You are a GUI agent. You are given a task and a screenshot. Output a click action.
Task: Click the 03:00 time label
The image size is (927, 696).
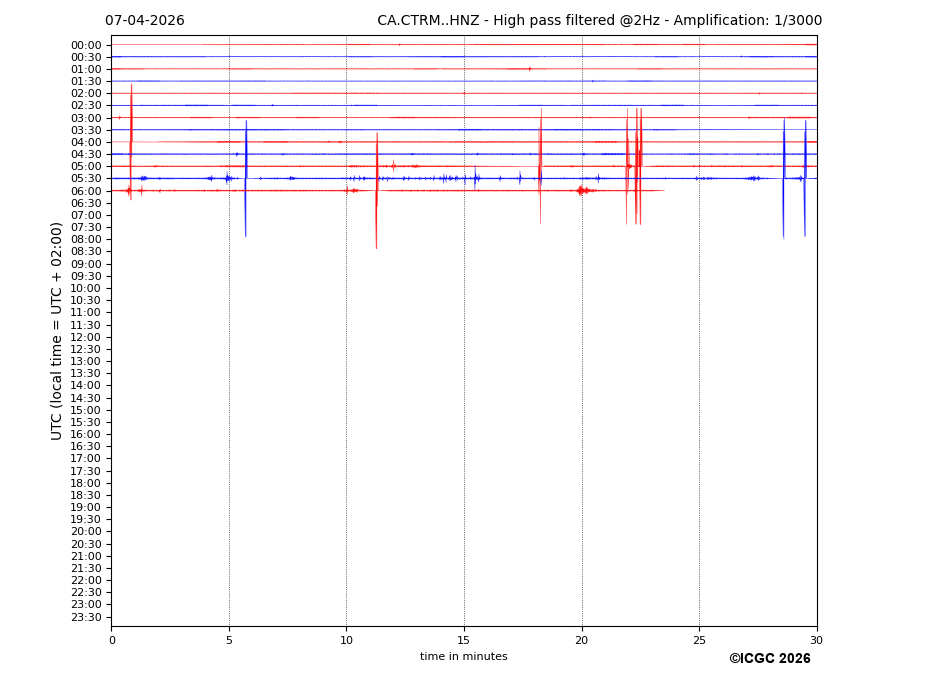click(x=86, y=118)
